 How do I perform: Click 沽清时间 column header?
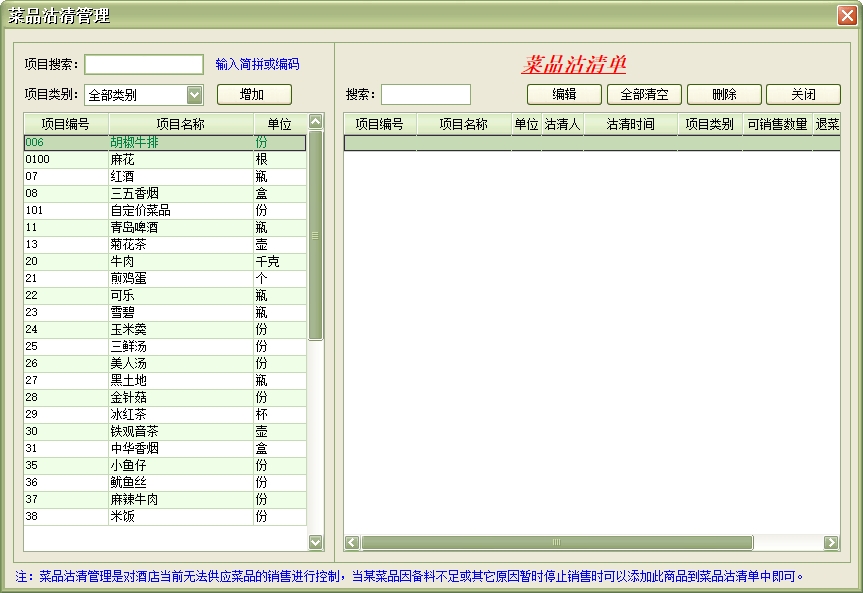[630, 125]
